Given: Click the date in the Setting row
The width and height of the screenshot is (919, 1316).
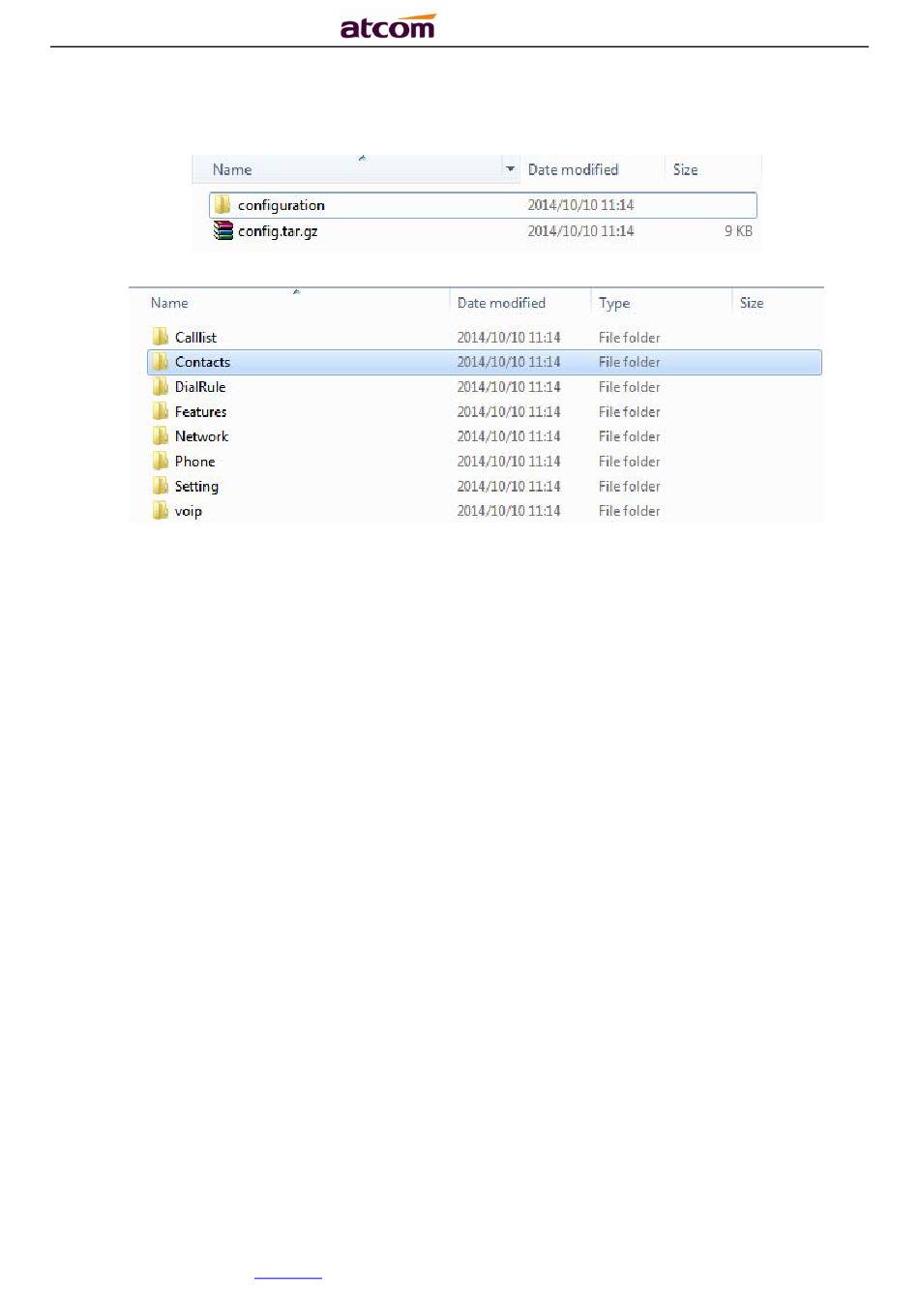Looking at the screenshot, I should click(509, 486).
